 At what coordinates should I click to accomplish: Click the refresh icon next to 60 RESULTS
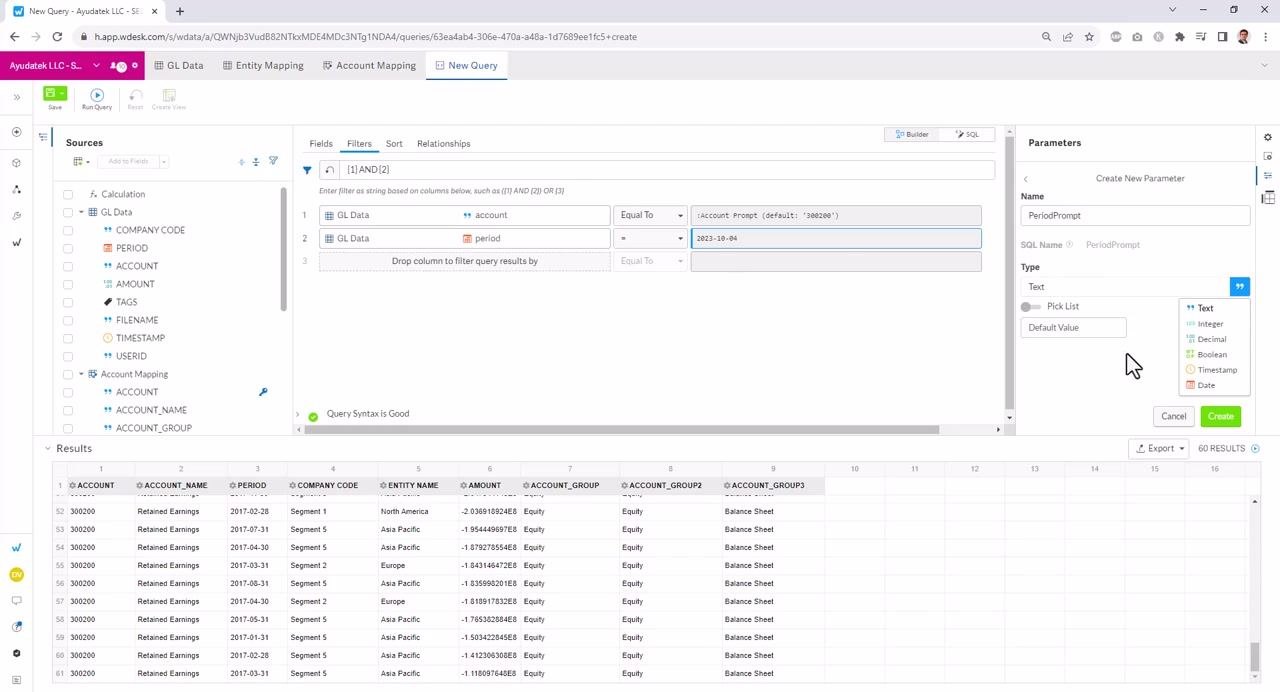[x=1255, y=449]
